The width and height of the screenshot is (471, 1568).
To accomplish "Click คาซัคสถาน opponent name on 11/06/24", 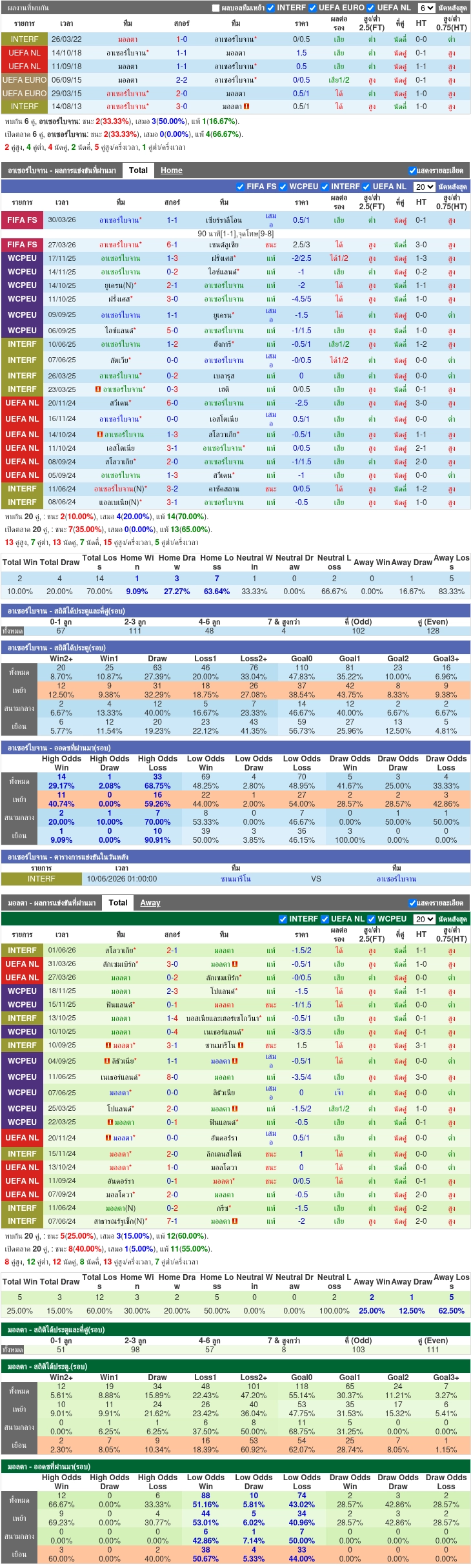I will [x=224, y=489].
